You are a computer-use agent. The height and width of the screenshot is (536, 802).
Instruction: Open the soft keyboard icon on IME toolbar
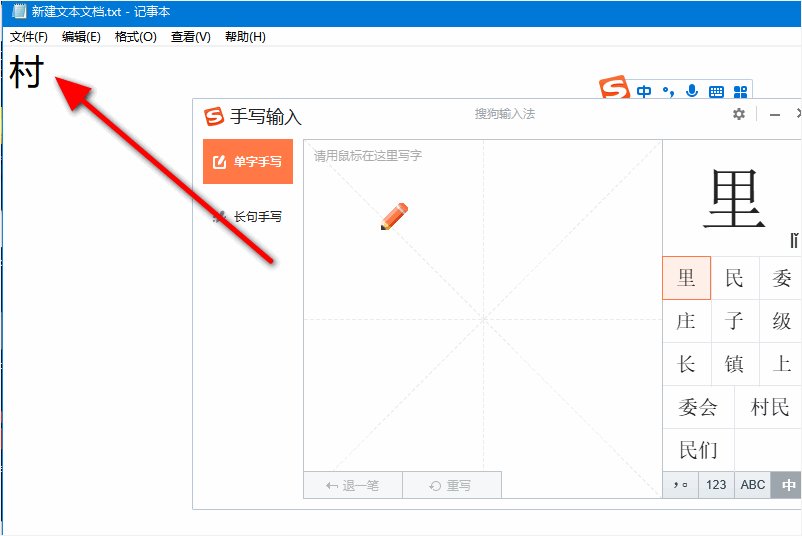tap(717, 92)
